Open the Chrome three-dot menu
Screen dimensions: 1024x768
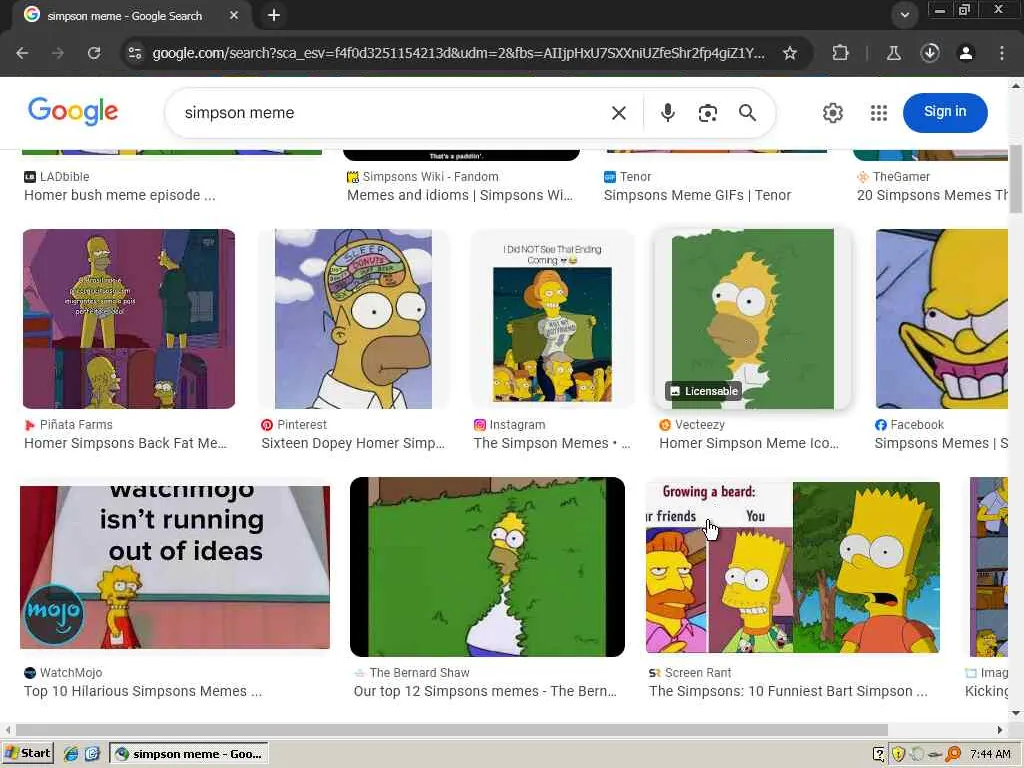tap(1002, 53)
